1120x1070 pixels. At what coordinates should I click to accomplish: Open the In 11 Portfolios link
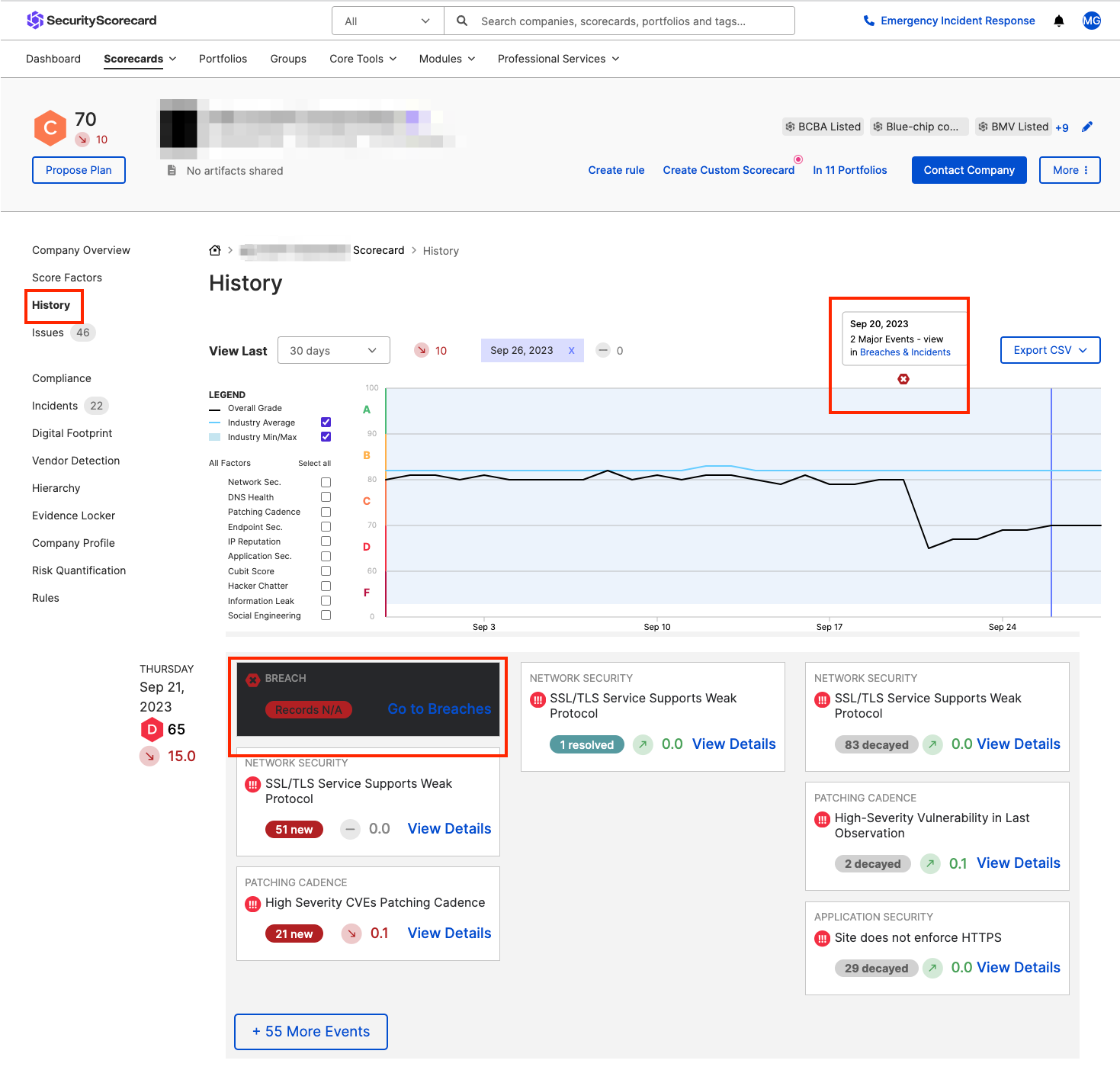click(x=850, y=170)
